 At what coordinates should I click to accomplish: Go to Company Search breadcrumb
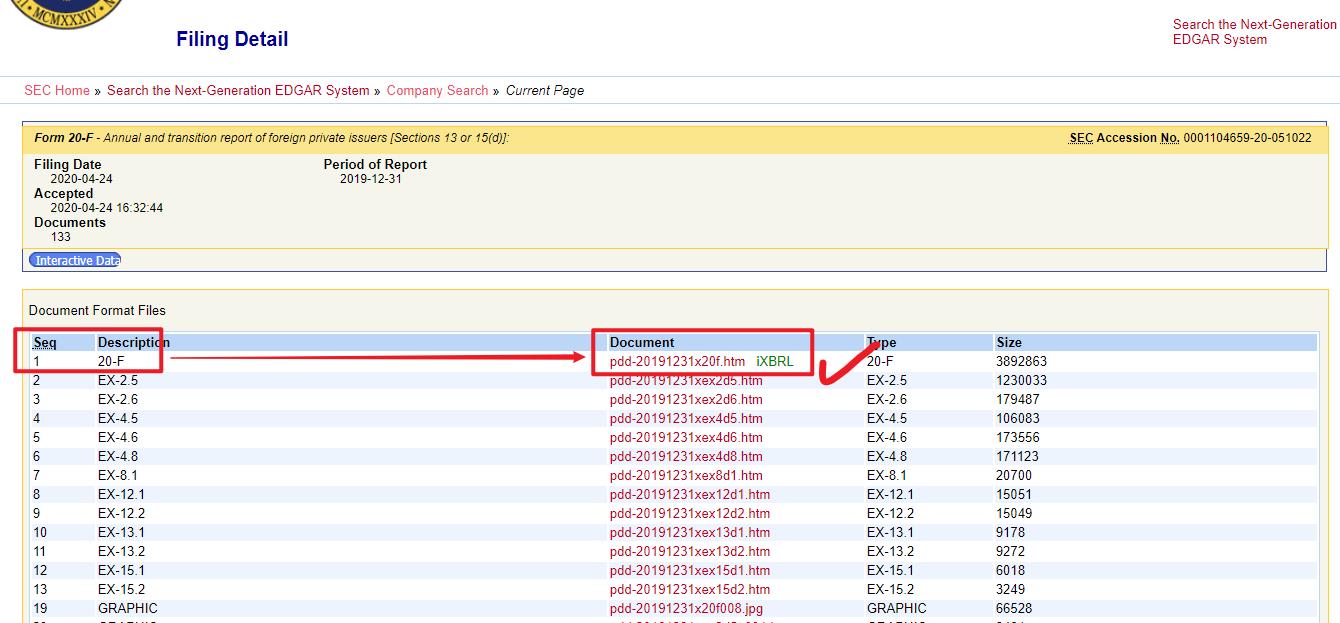(437, 90)
